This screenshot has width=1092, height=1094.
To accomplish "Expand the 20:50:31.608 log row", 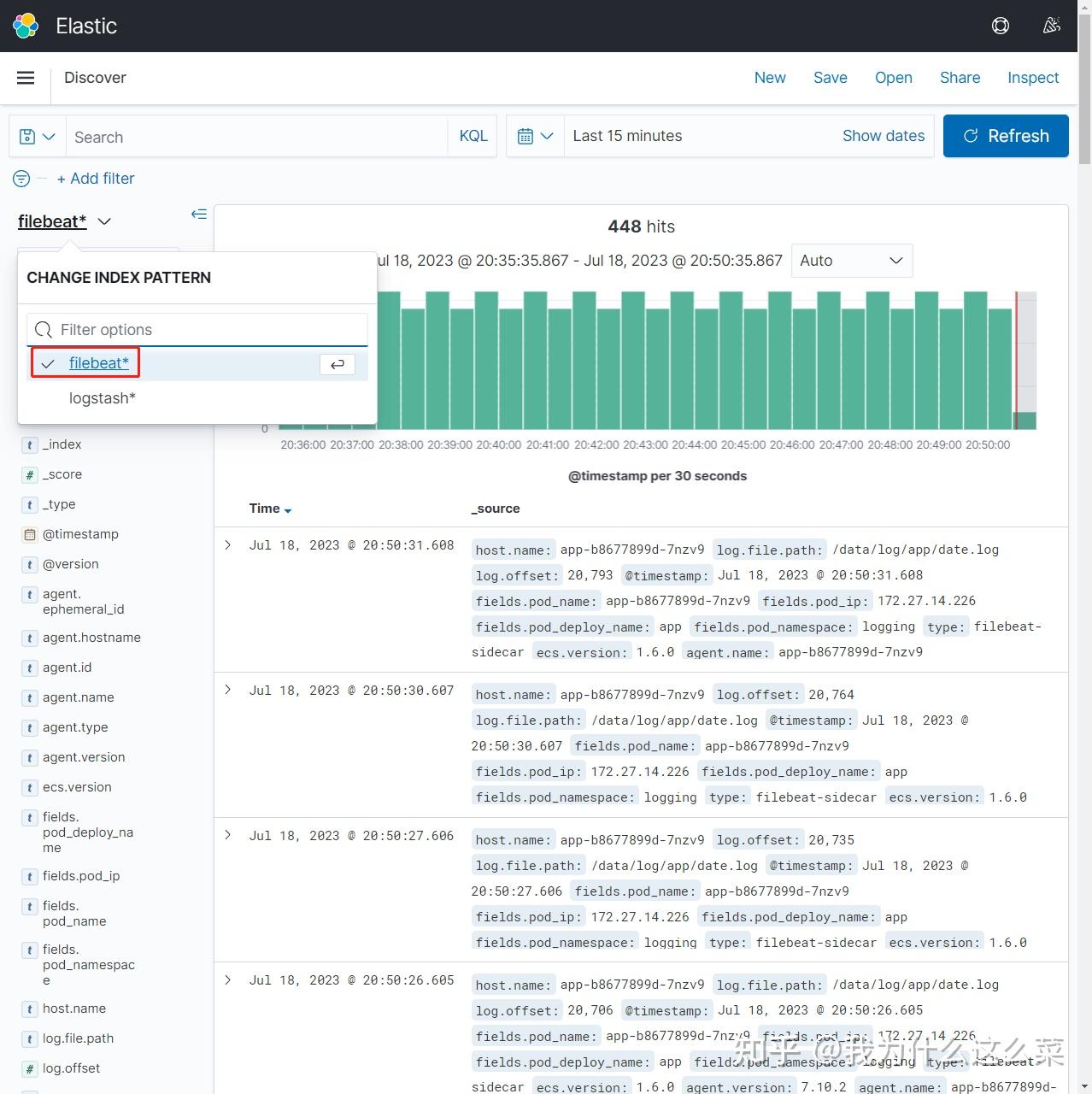I will (228, 545).
